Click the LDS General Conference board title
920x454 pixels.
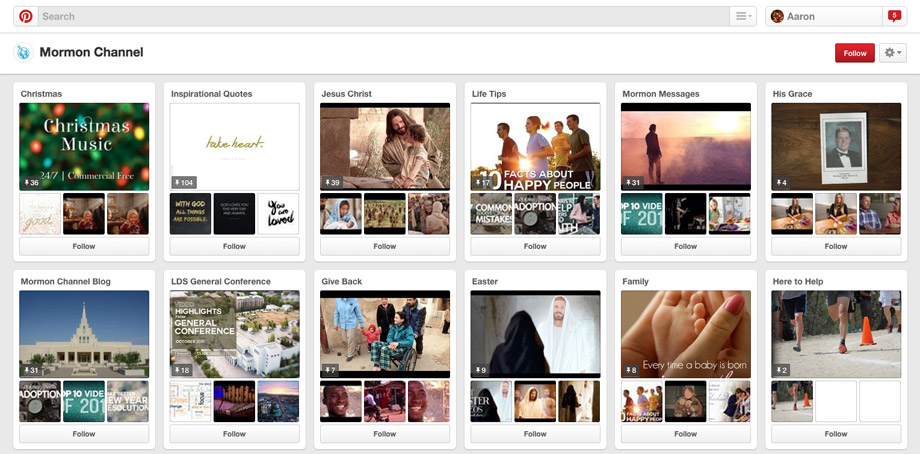pyautogui.click(x=221, y=282)
